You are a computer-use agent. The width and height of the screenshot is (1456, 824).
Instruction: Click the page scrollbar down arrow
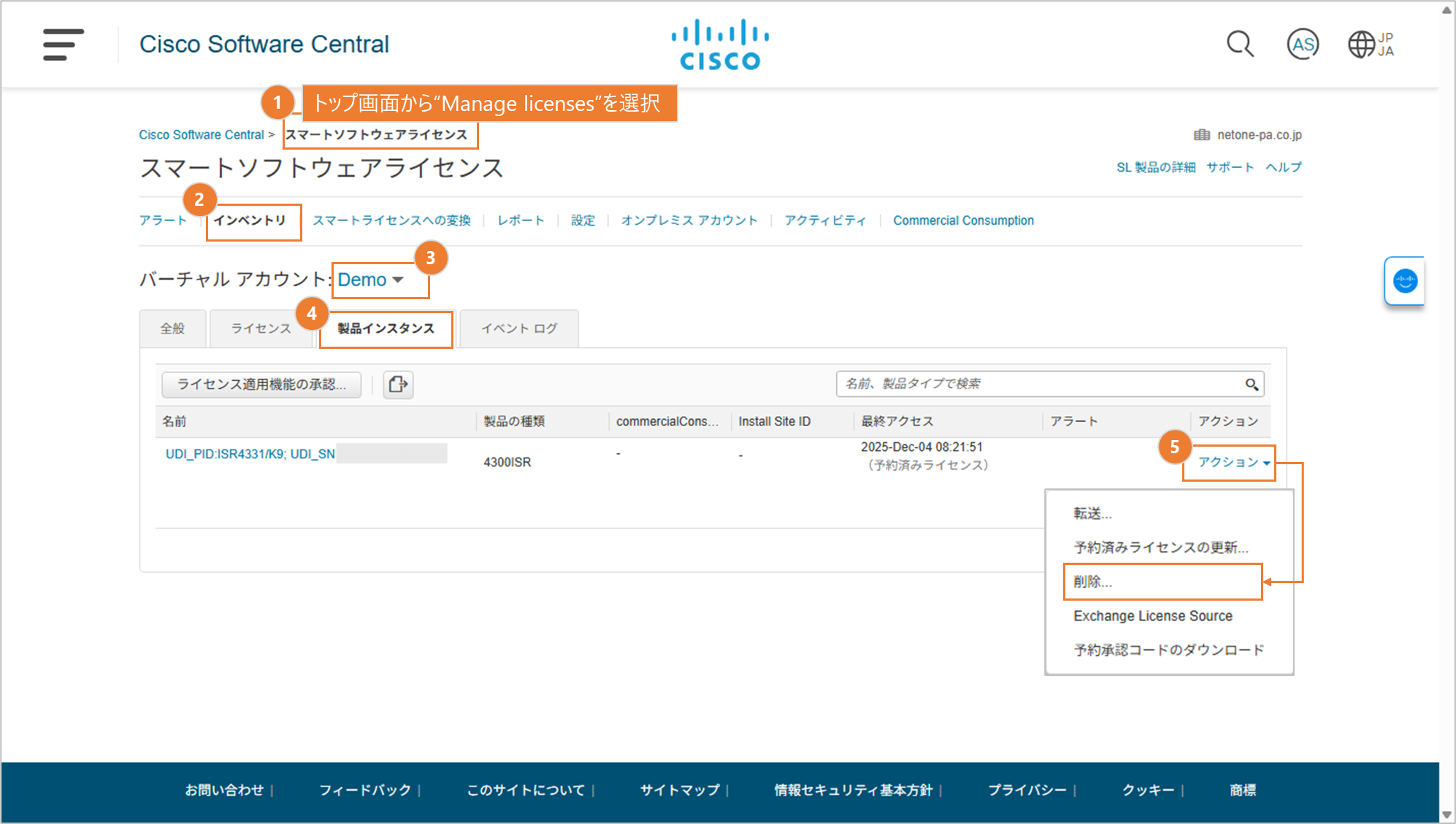point(1447,815)
